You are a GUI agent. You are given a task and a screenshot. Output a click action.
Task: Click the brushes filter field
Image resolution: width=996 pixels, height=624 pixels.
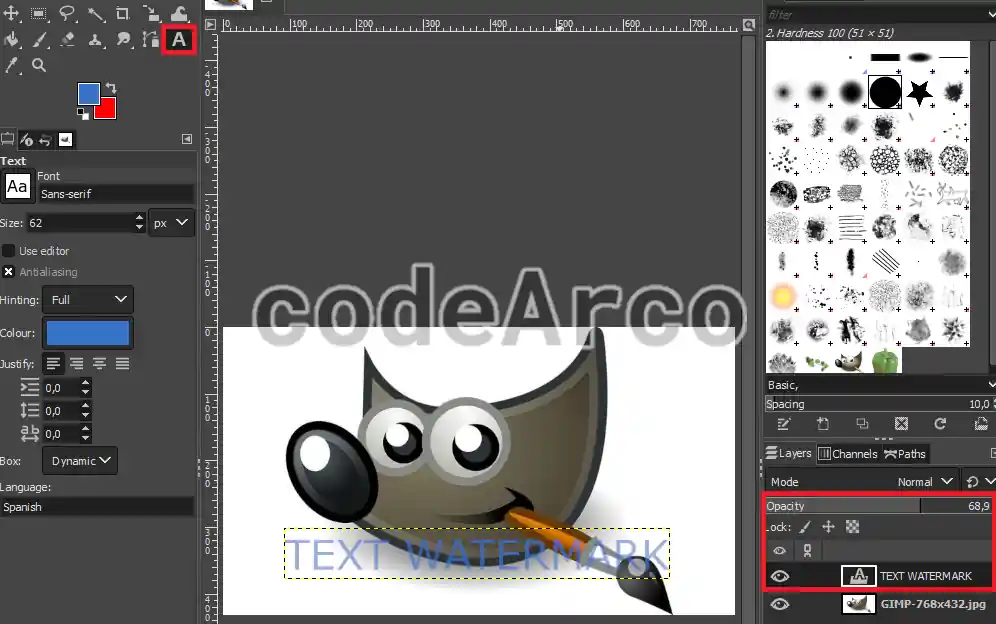(x=877, y=14)
